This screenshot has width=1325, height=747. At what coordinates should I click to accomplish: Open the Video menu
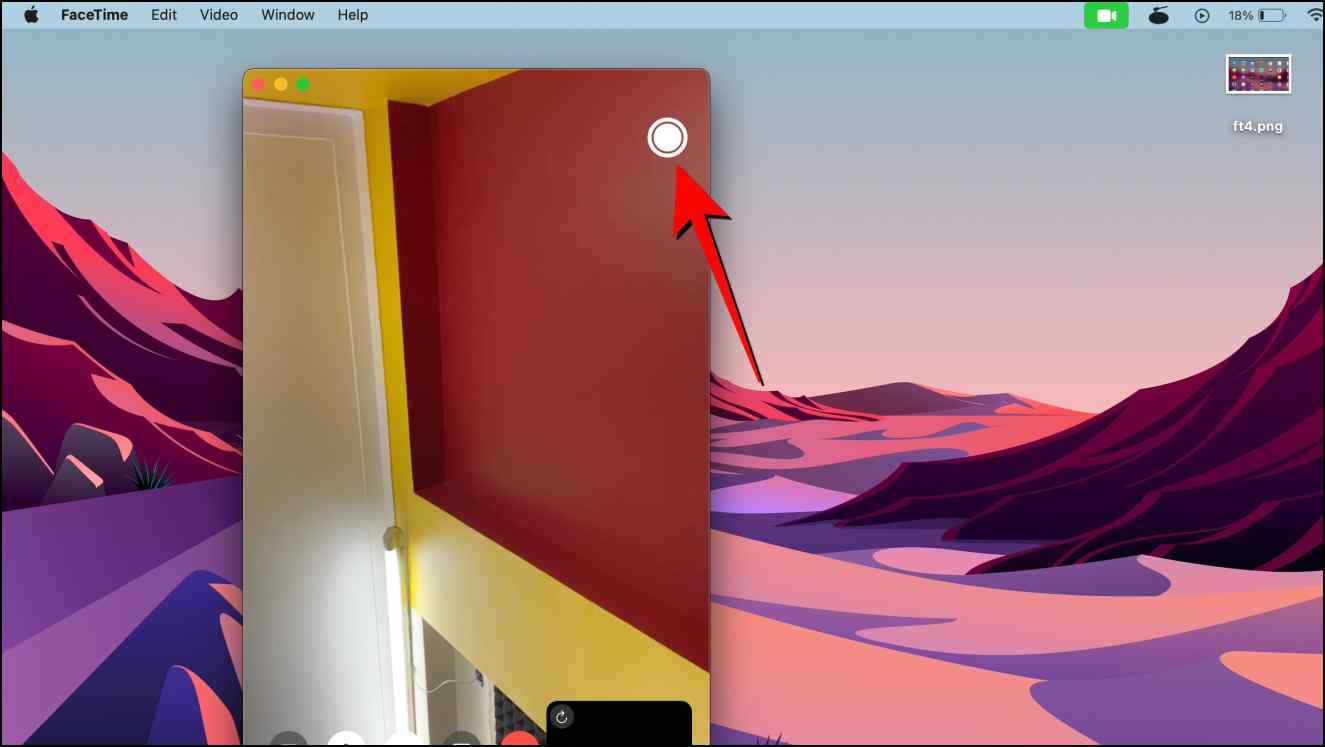[219, 15]
